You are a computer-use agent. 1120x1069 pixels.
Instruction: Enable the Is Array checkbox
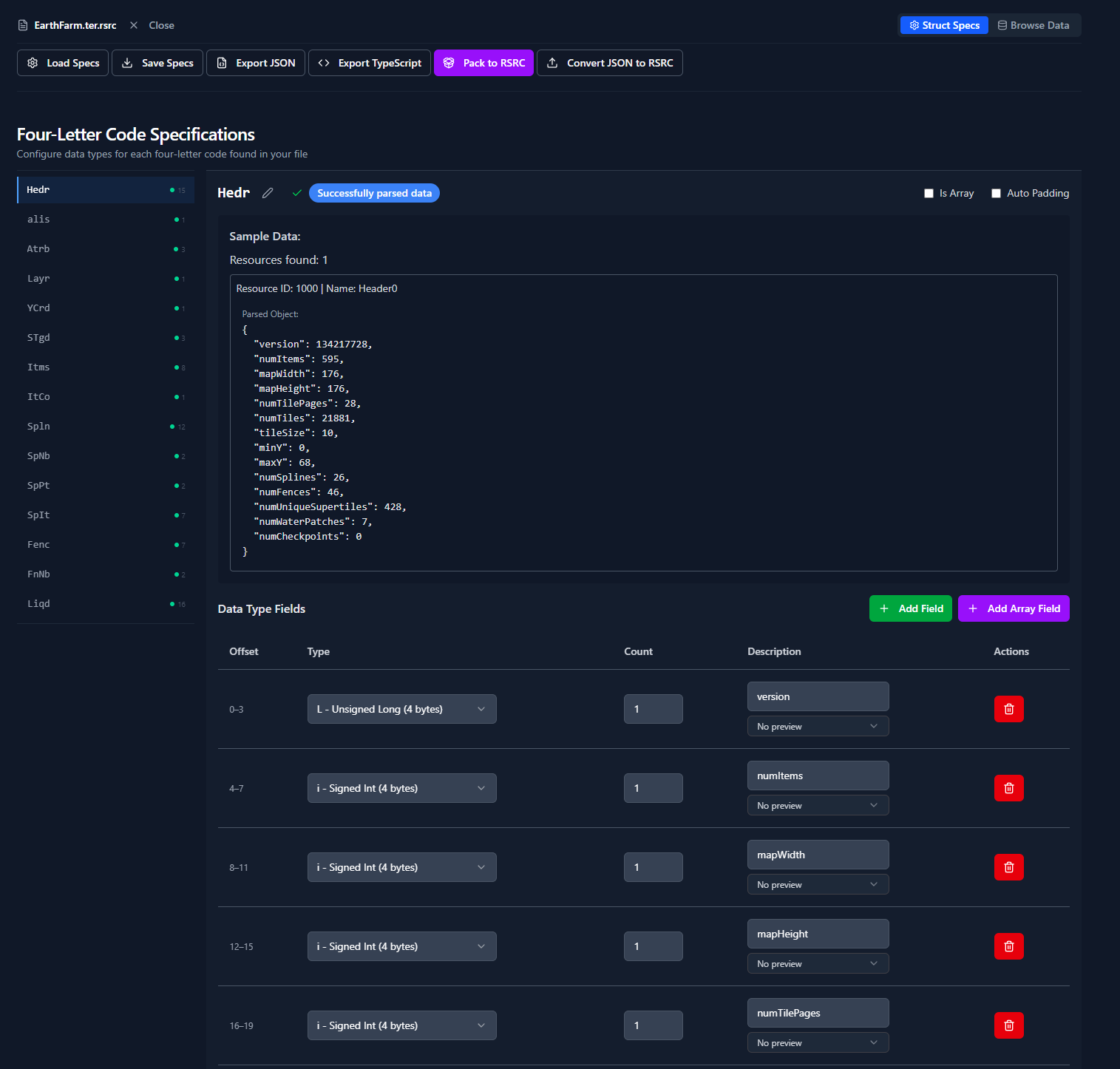tap(929, 193)
